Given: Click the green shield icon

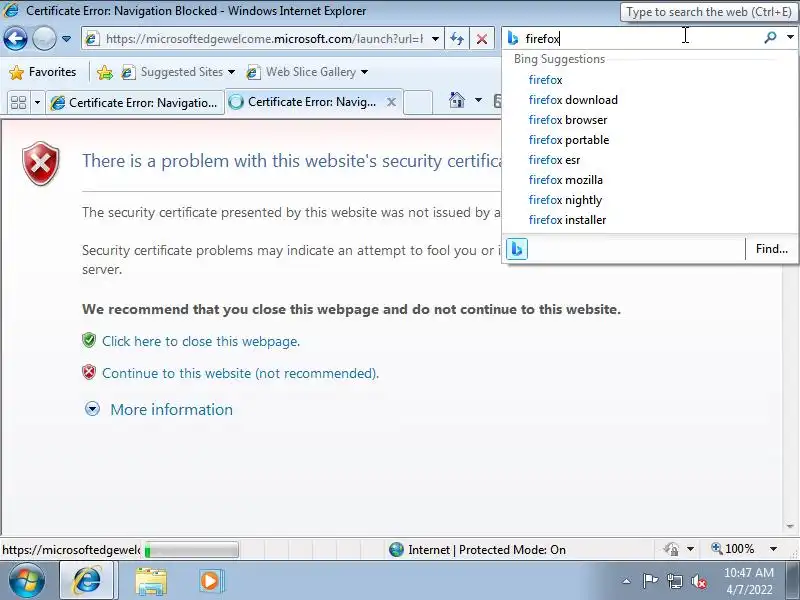Looking at the screenshot, I should [x=89, y=340].
